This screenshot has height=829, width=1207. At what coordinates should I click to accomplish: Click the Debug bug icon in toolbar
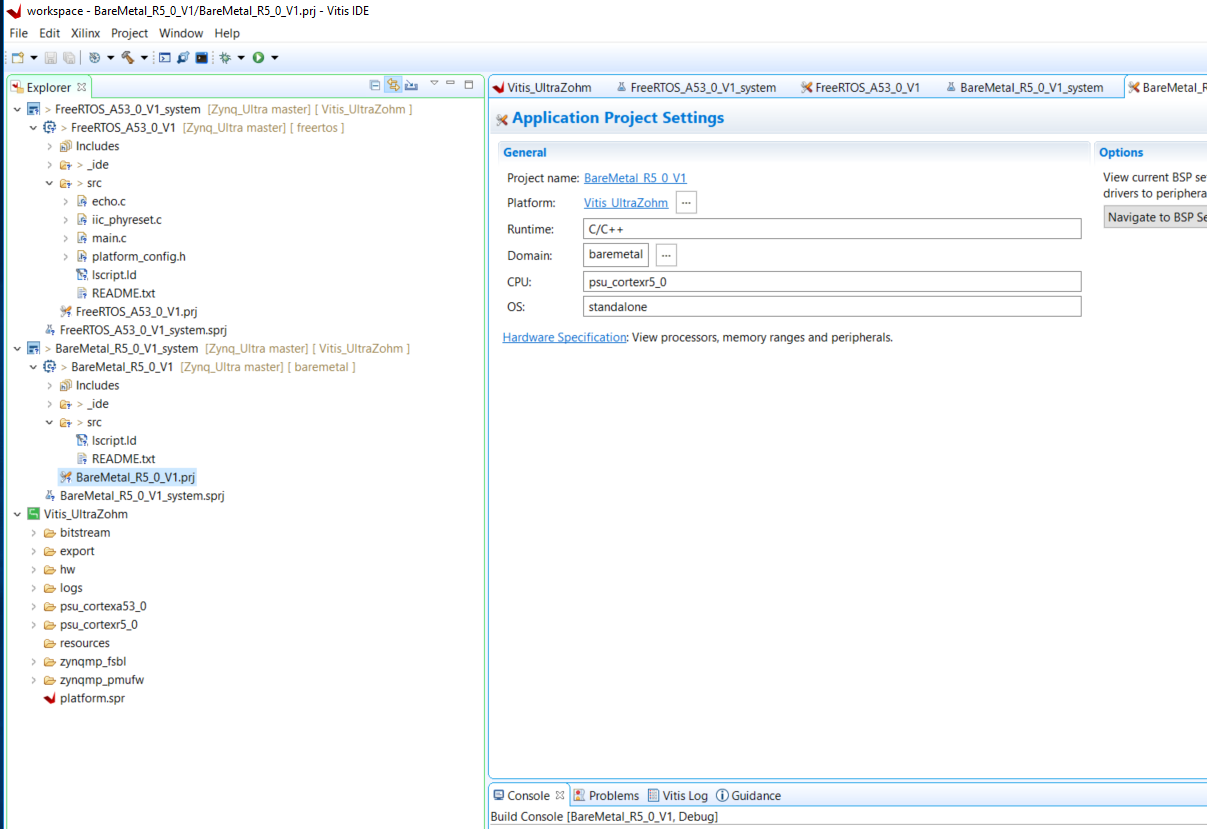[225, 58]
